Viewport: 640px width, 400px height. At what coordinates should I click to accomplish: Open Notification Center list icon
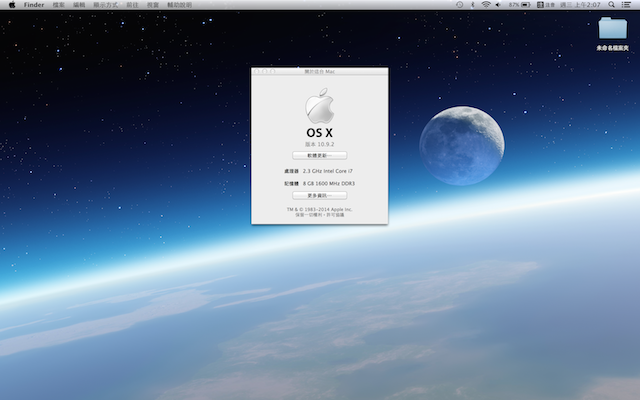[x=626, y=5]
